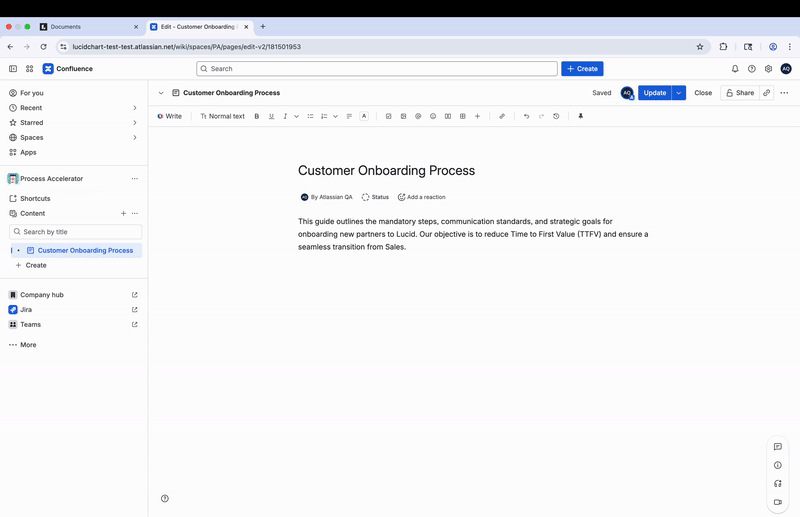Expand list options dropdown
800x517 pixels.
tap(336, 116)
